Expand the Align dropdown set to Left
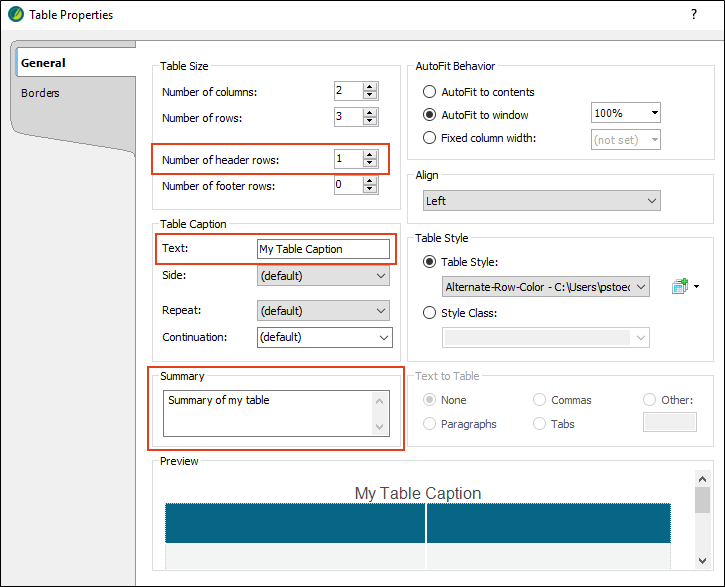Image resolution: width=725 pixels, height=587 pixels. [x=541, y=201]
